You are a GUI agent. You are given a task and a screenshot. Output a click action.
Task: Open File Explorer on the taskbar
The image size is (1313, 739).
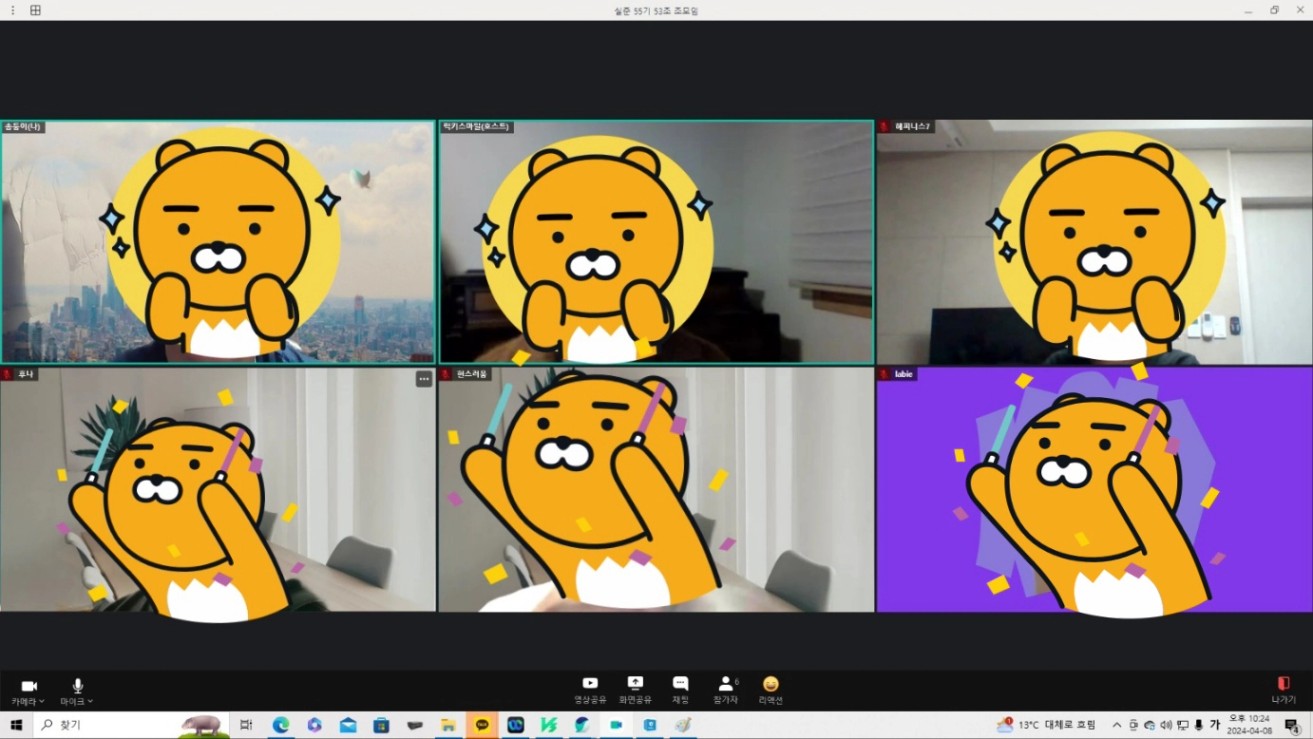coord(448,725)
